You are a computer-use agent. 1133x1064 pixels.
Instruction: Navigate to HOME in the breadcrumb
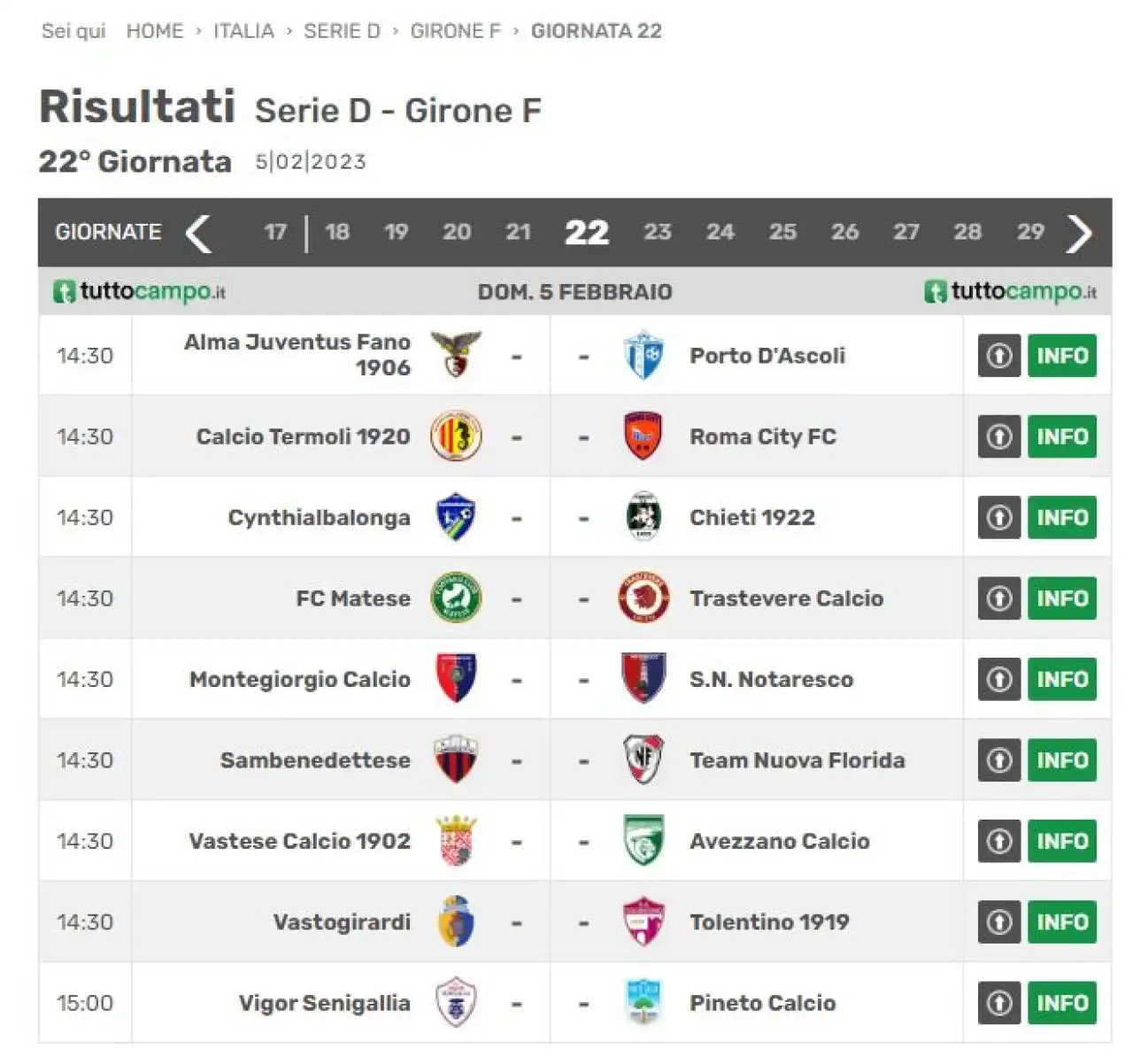pos(155,31)
